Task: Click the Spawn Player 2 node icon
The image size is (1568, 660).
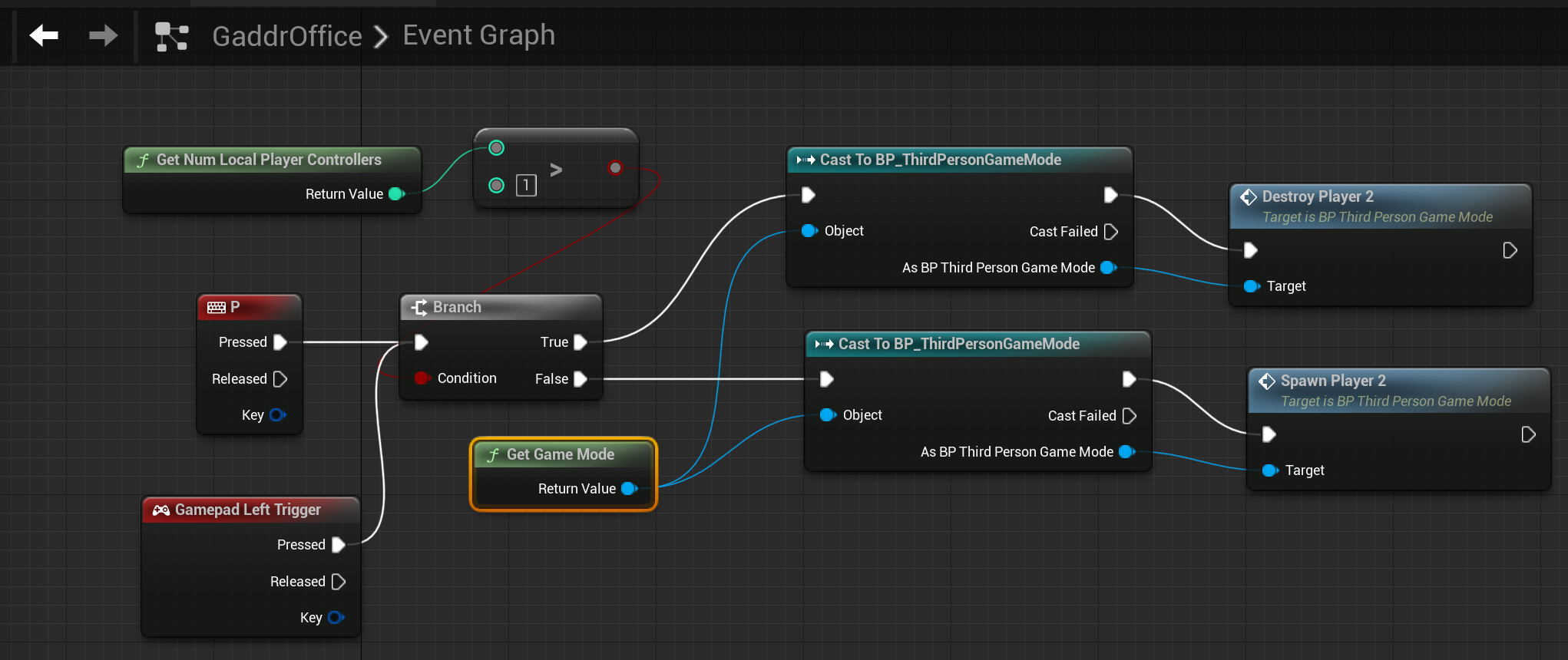Action: click(1267, 381)
